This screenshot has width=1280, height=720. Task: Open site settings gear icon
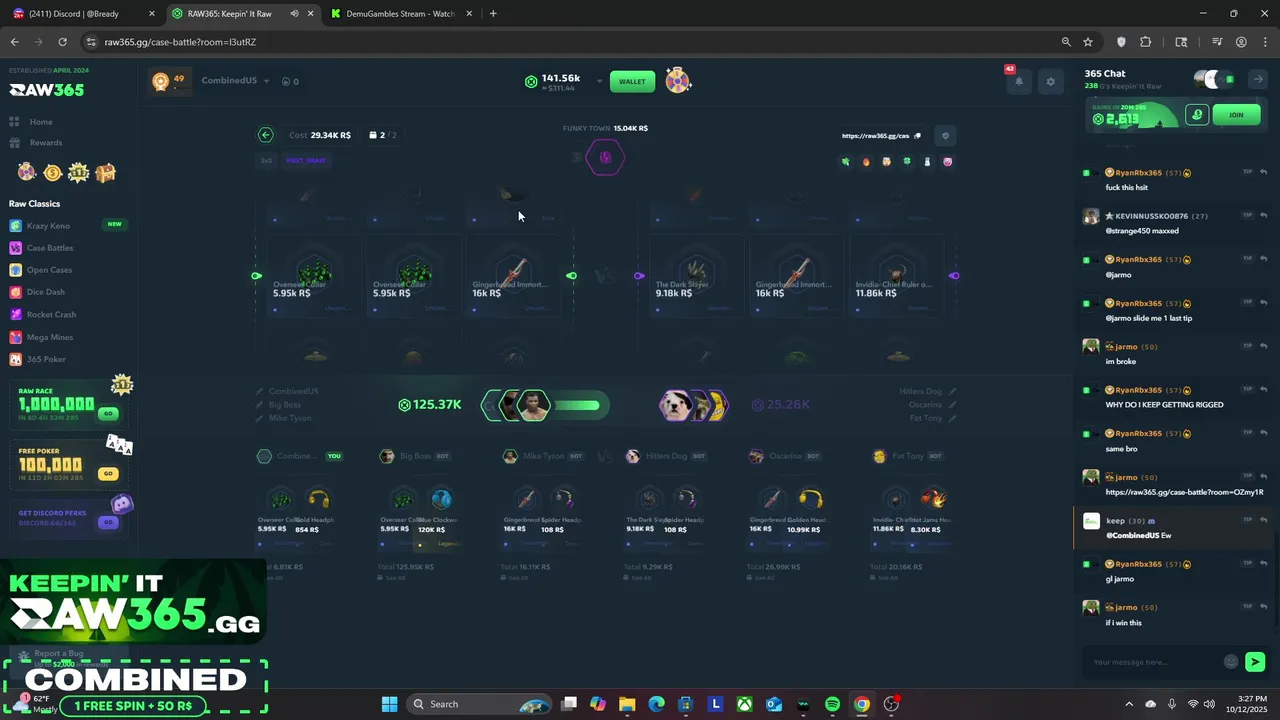1050,82
